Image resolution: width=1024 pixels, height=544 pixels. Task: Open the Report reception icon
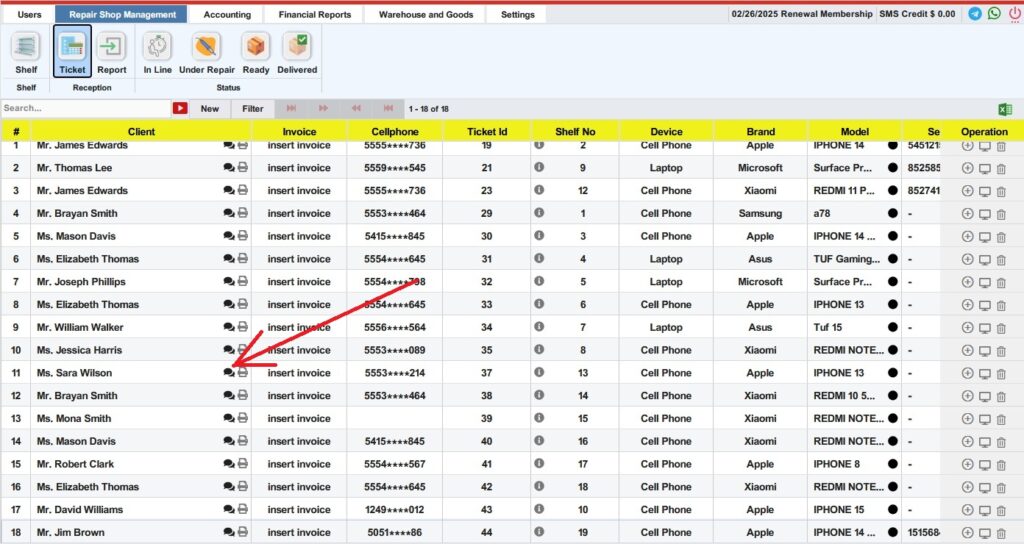[x=112, y=54]
